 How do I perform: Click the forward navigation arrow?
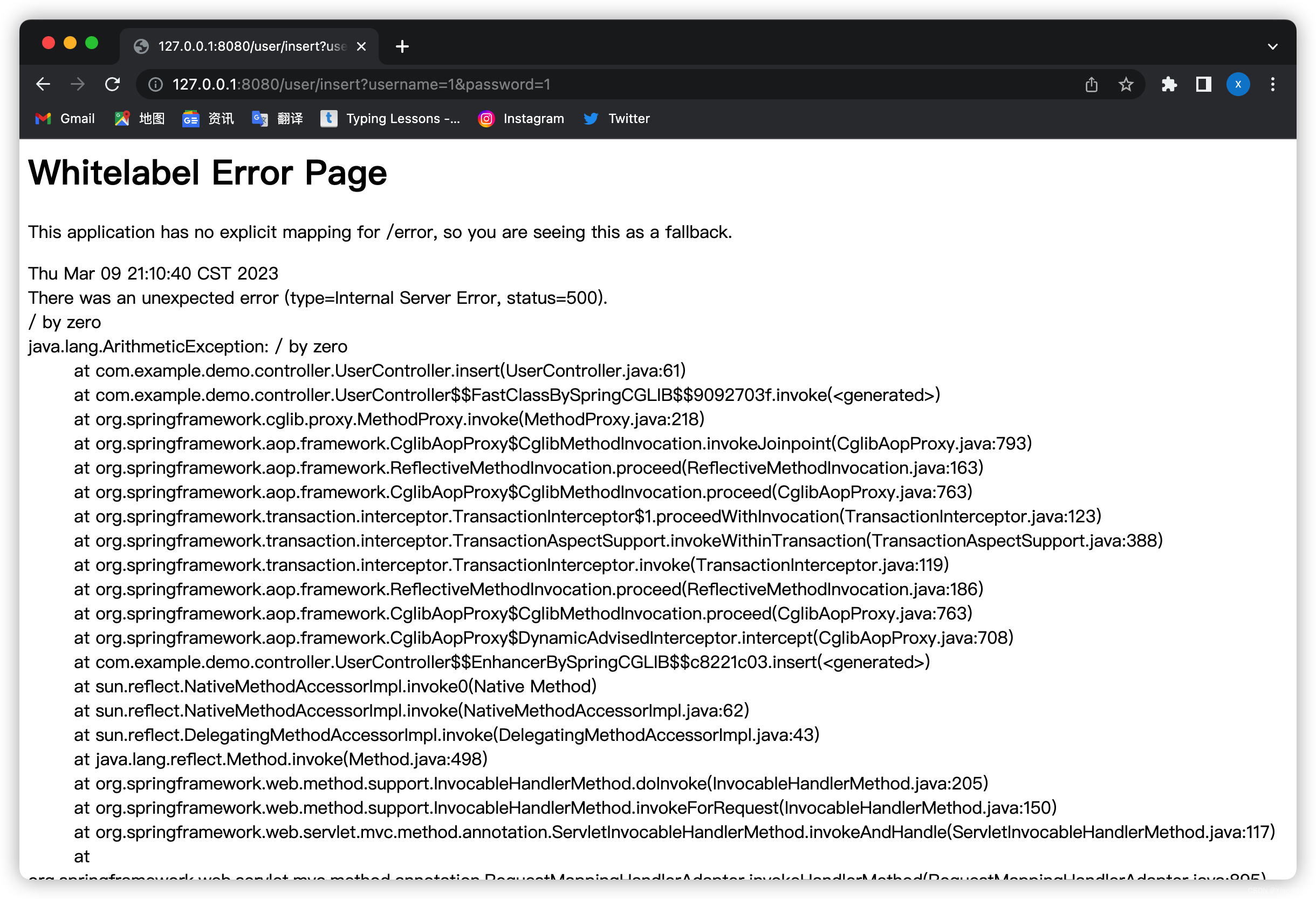click(x=78, y=84)
